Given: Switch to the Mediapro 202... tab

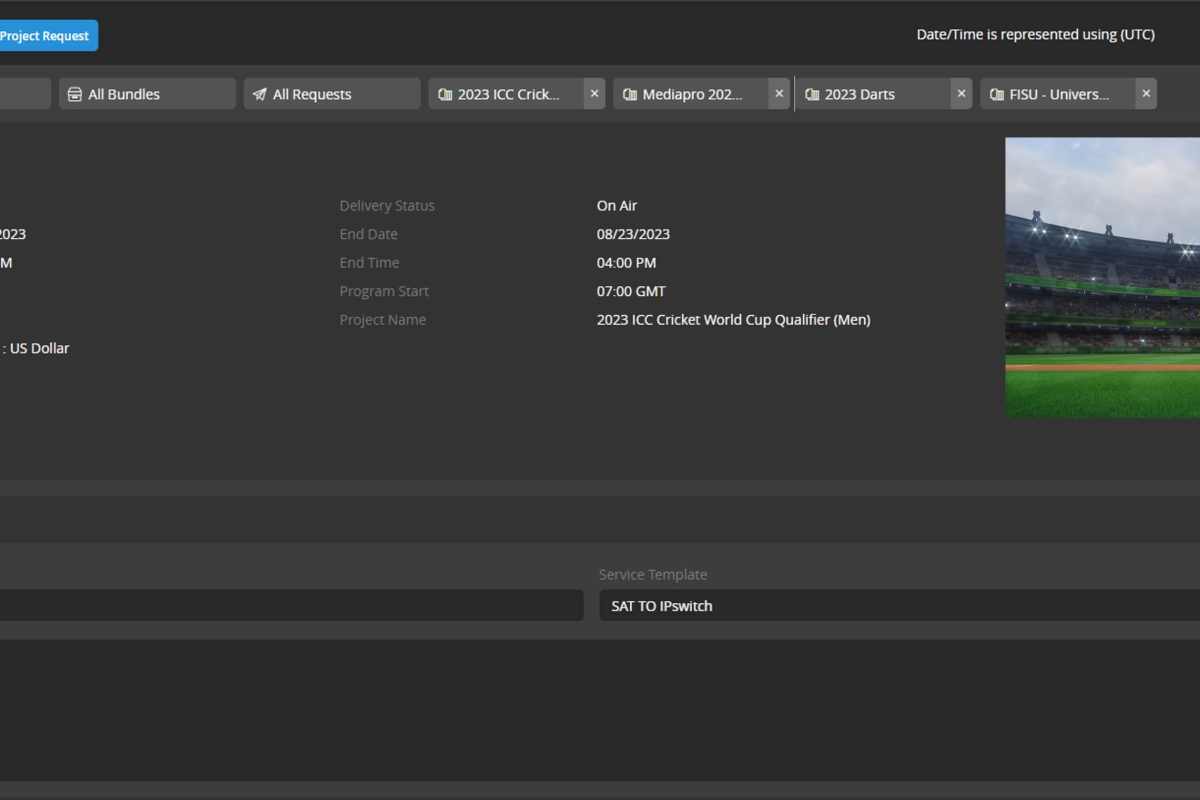Looking at the screenshot, I should tap(692, 94).
